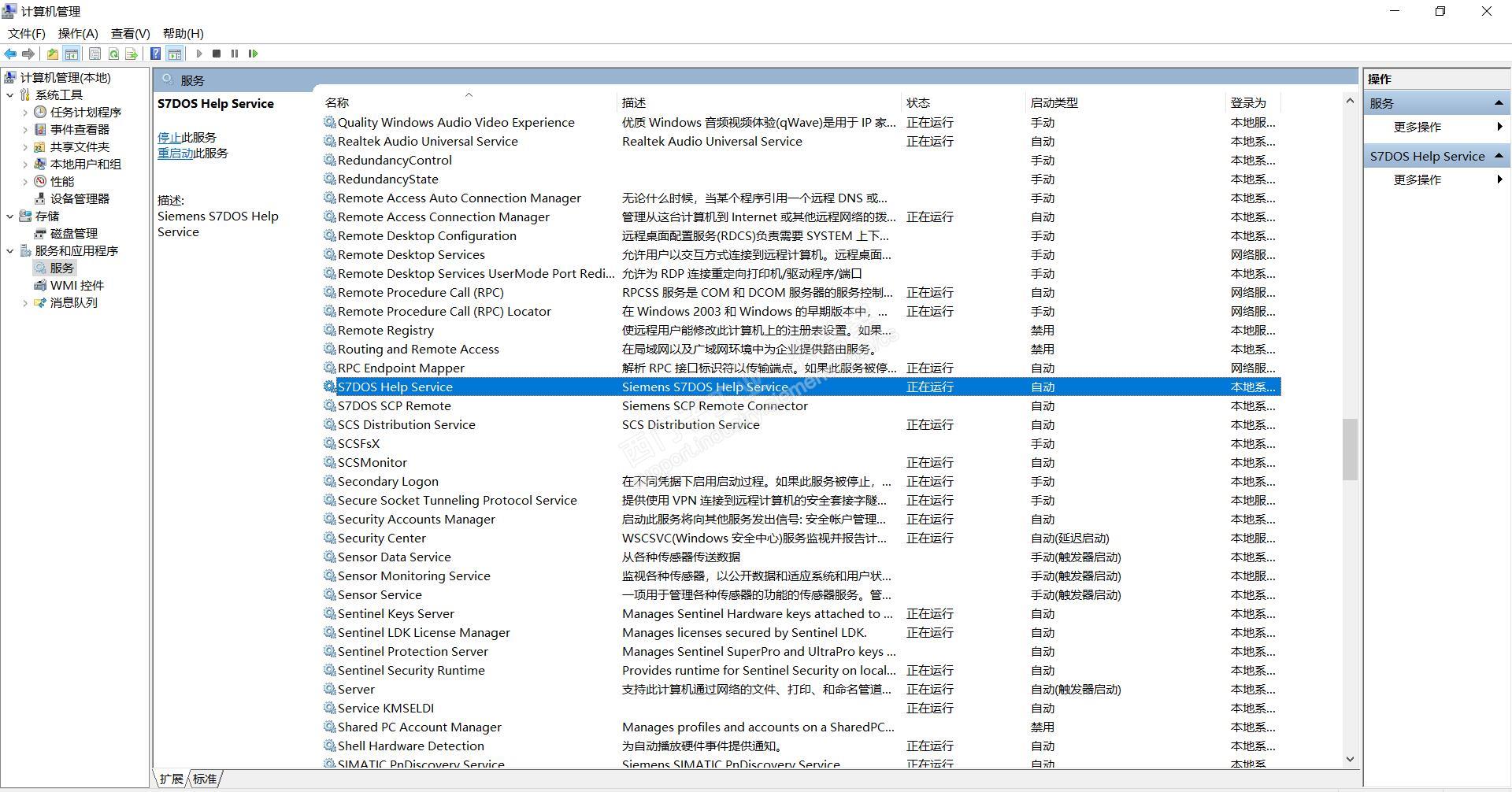Expand the 事件查看器 tree node
The height and width of the screenshot is (792, 1512).
click(25, 129)
